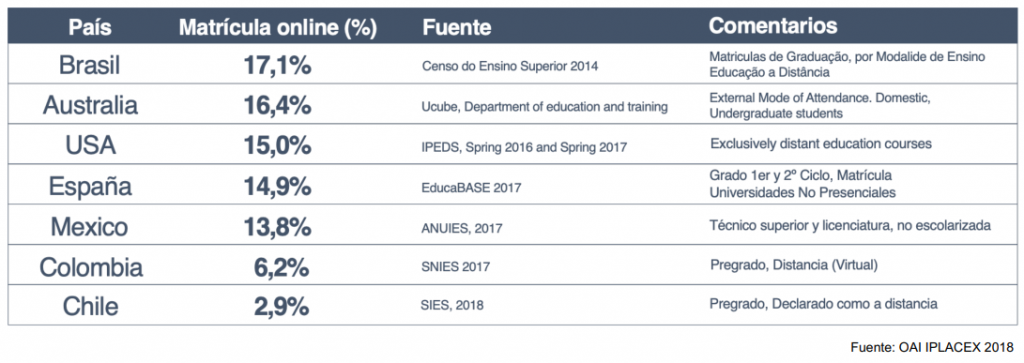Click the 16,4% enrollment value
The image size is (1024, 363).
(x=276, y=105)
